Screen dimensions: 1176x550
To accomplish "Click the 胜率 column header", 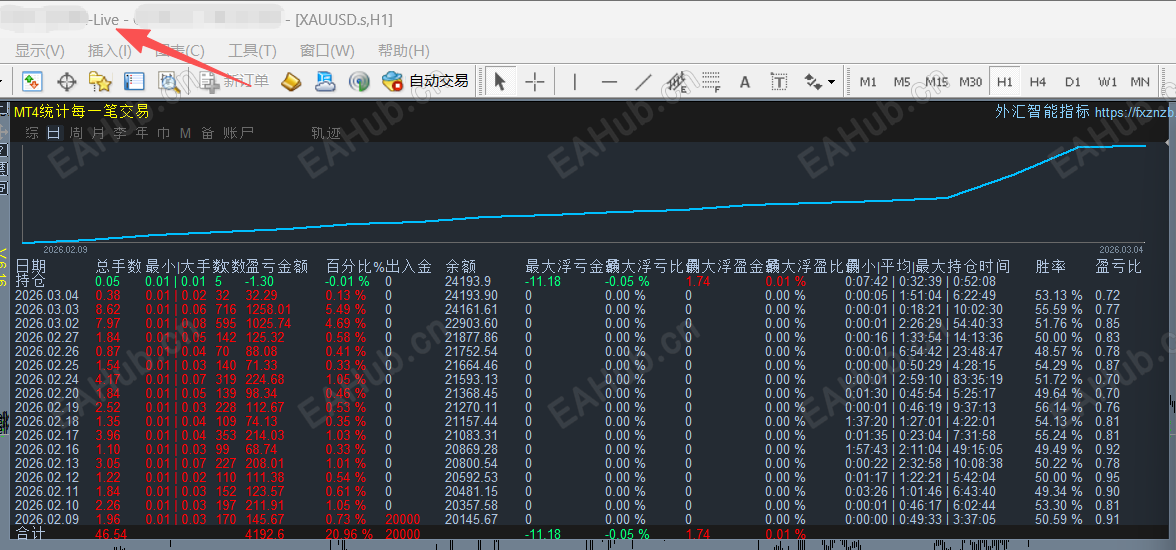I will (1051, 266).
